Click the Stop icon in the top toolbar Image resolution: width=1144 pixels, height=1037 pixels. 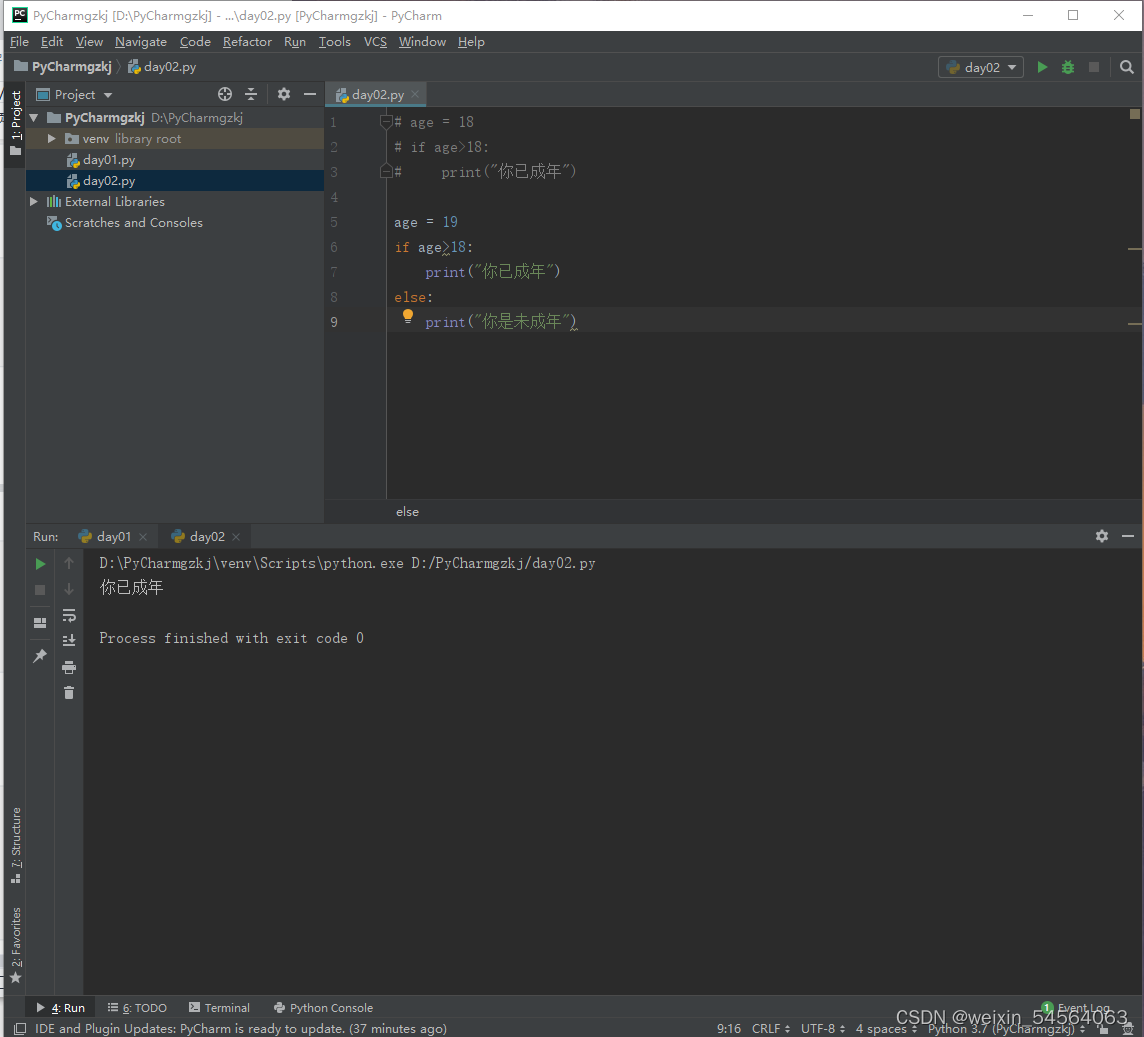1094,67
